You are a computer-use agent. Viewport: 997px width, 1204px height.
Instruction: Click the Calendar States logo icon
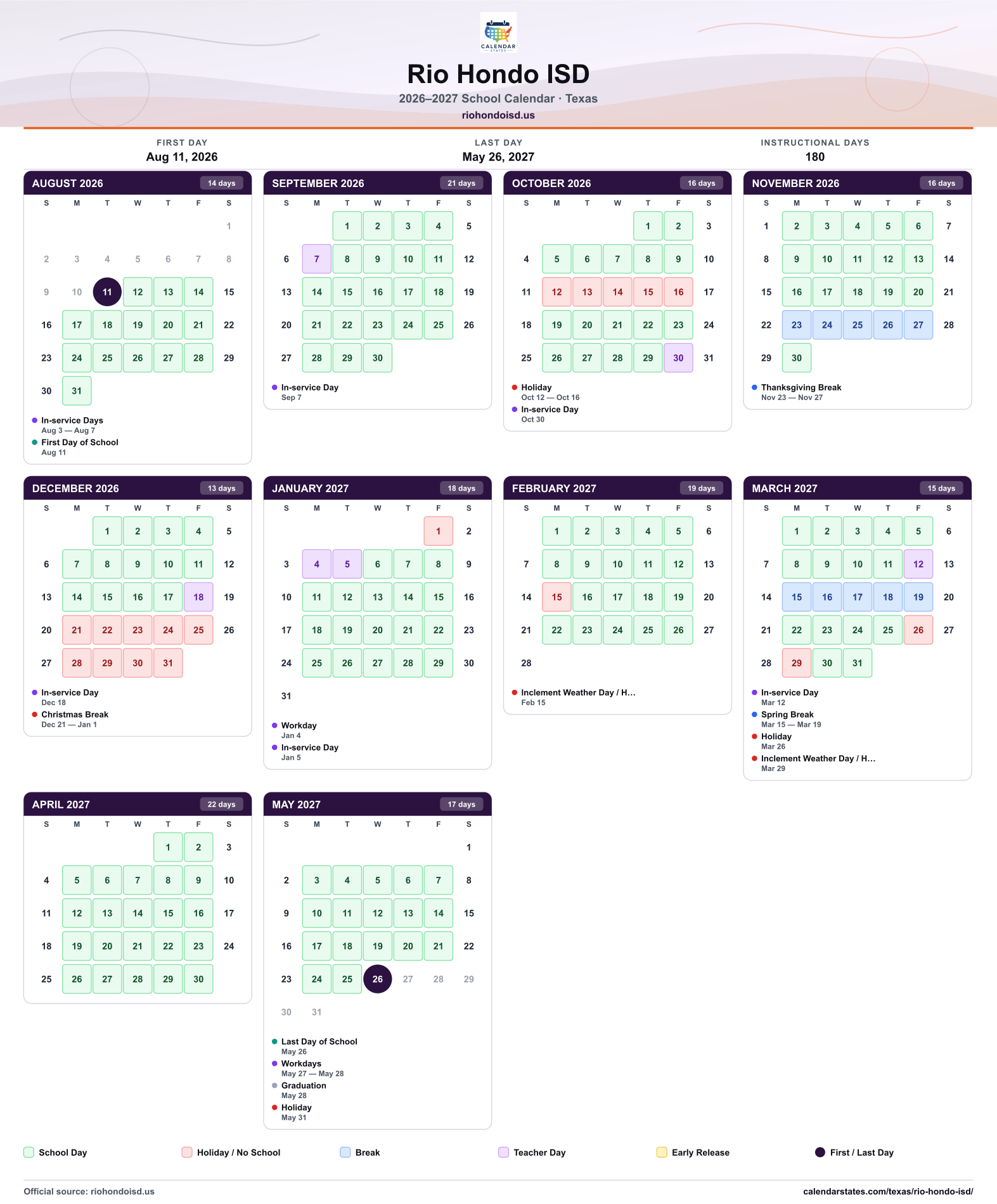coord(498,32)
